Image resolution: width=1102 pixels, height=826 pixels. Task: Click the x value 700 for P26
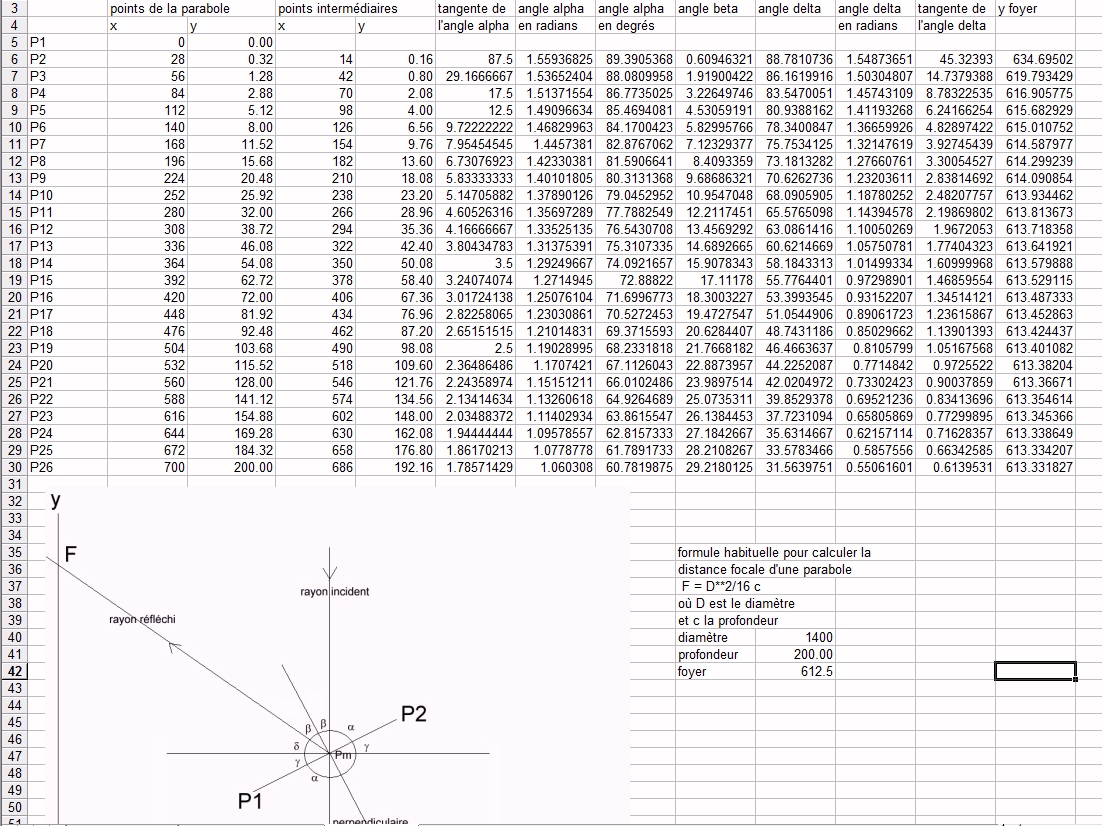click(x=147, y=467)
